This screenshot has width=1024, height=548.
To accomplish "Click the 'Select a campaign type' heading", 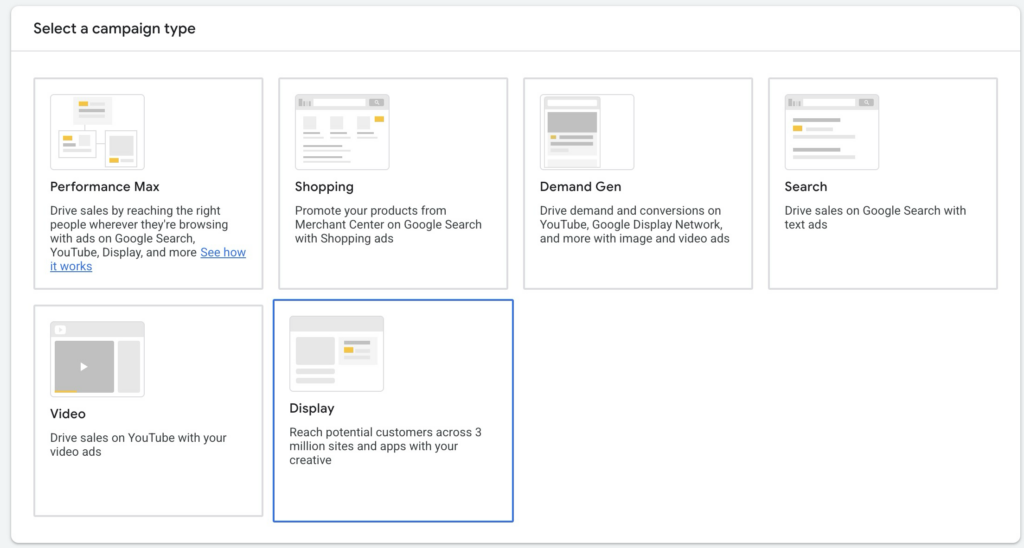I will (114, 29).
